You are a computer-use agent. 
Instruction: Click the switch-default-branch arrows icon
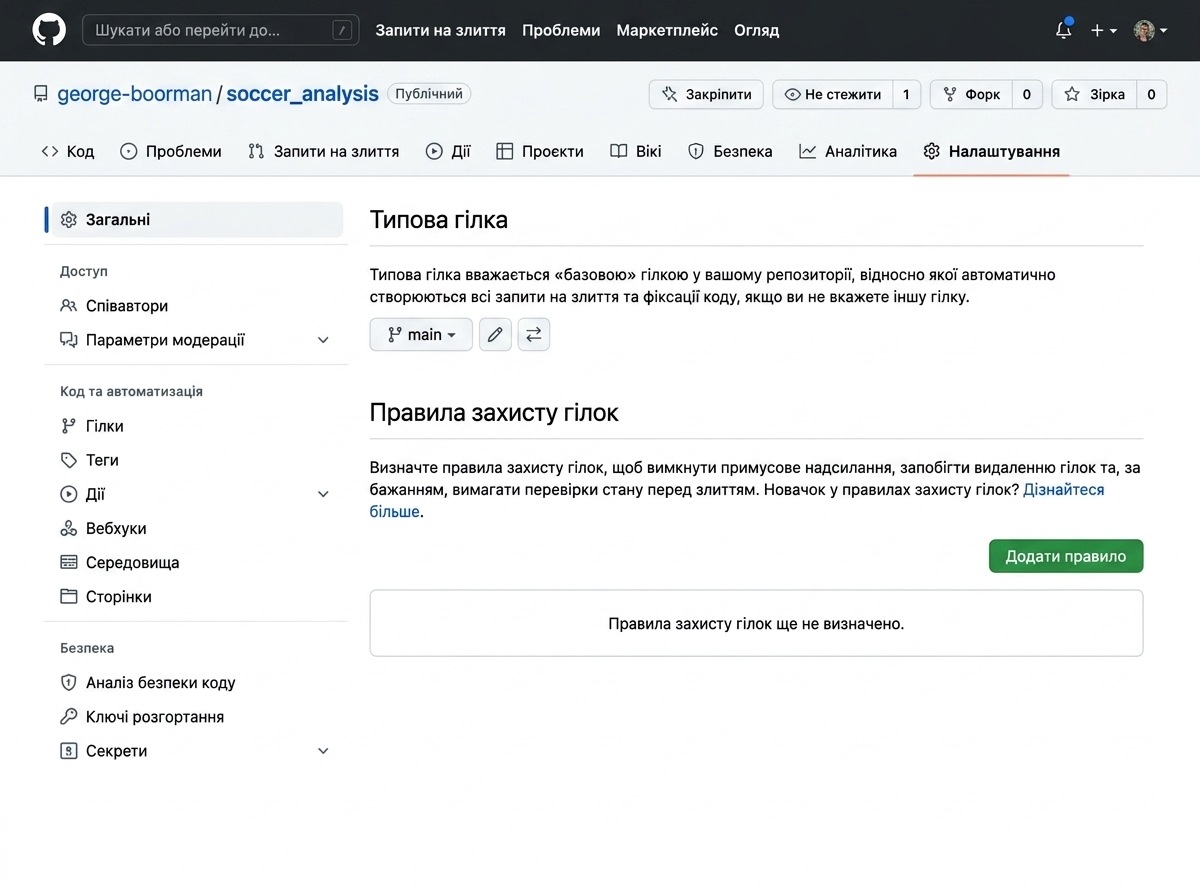(534, 335)
